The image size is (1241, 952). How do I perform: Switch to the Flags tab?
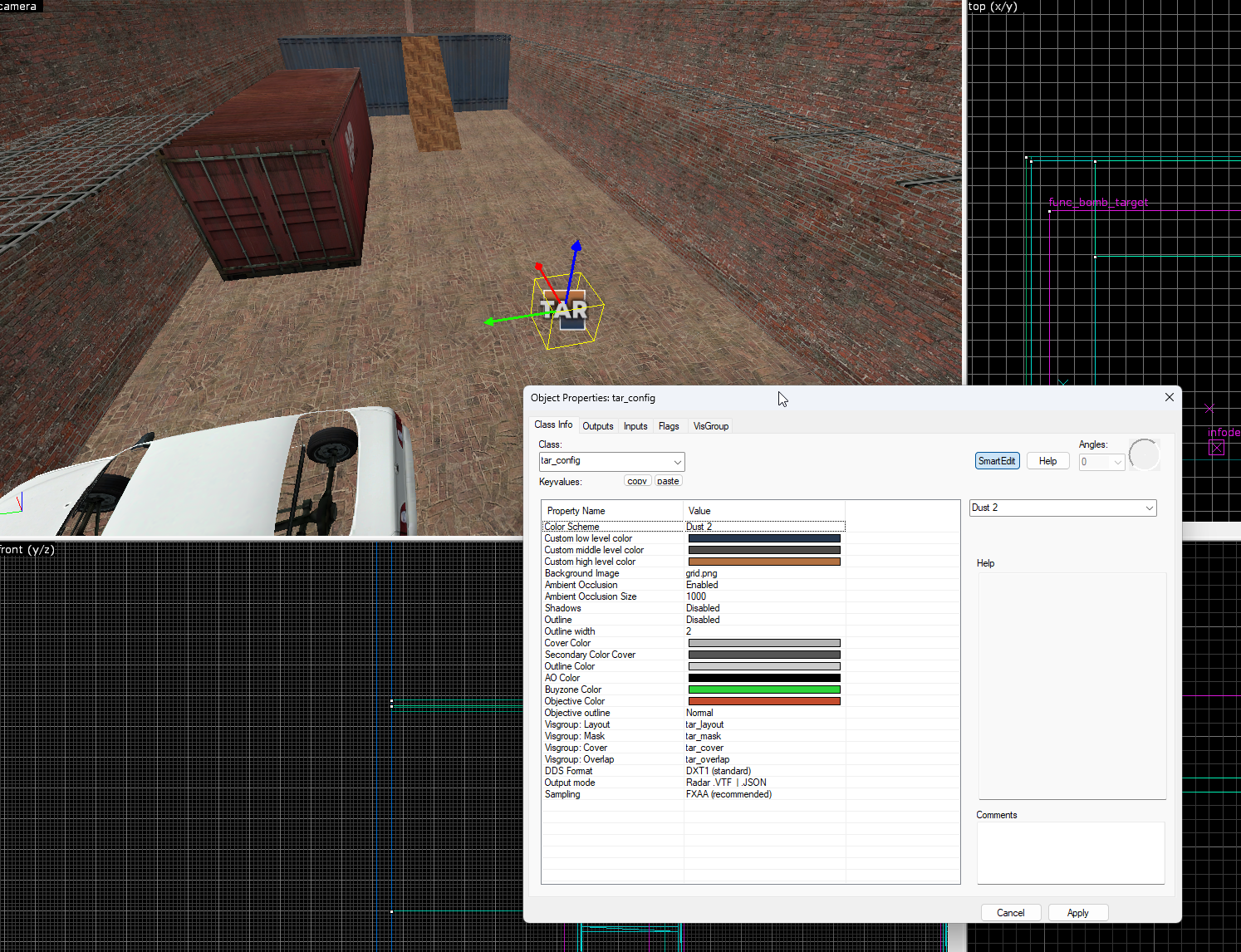(669, 426)
